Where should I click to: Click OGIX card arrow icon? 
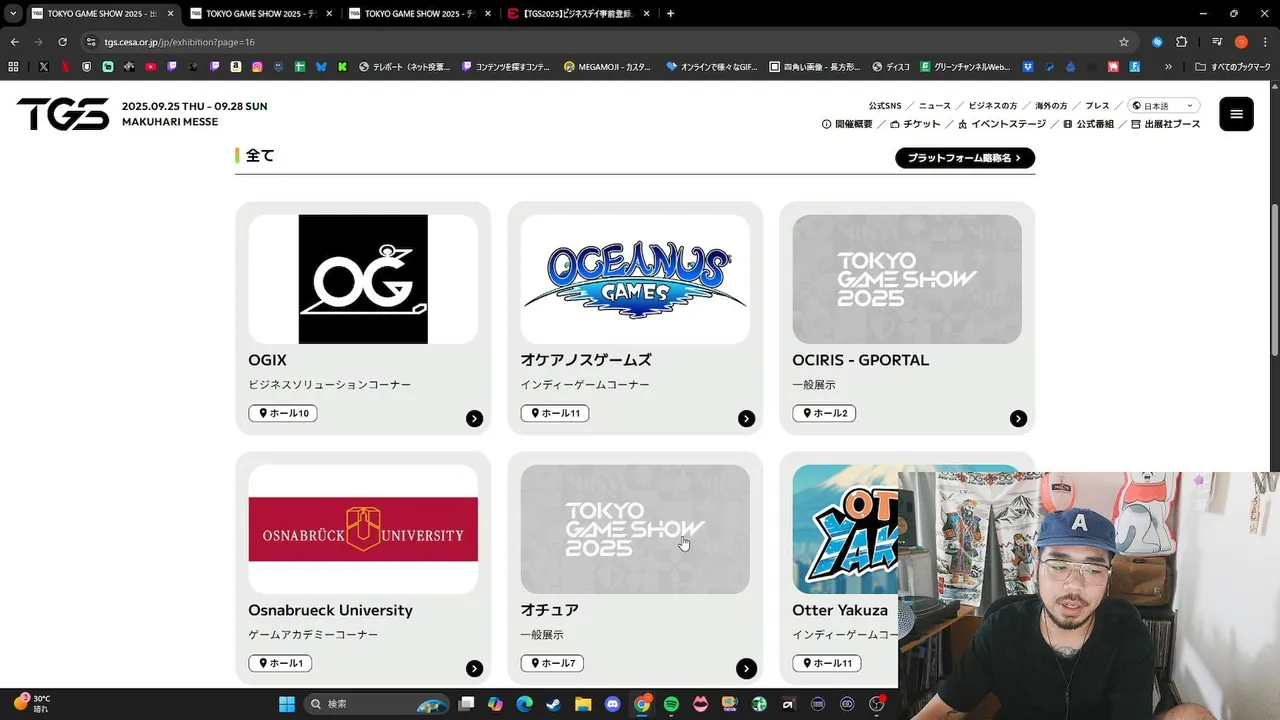pos(474,419)
